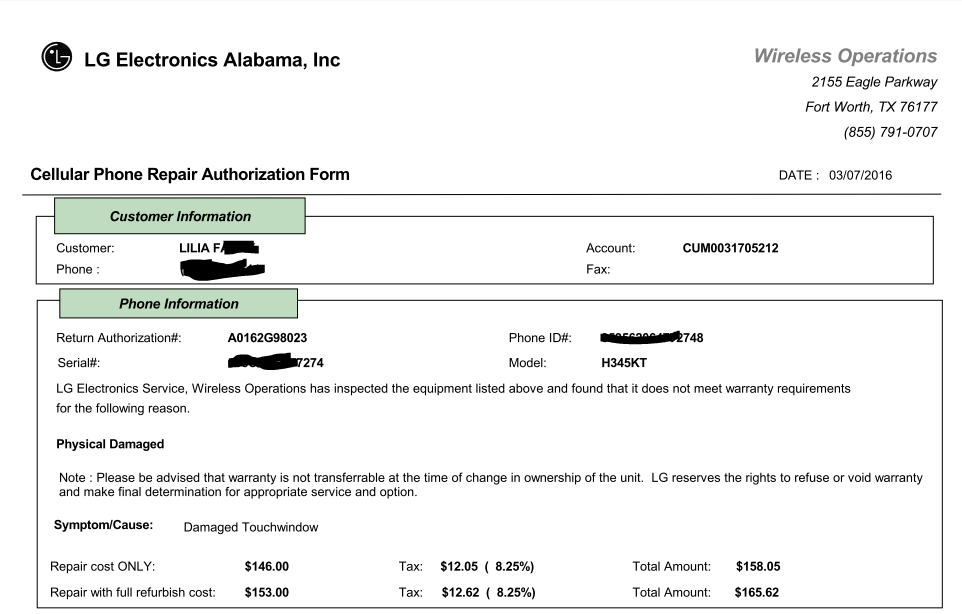Click the return authorization number A0162G98023

[x=267, y=338]
